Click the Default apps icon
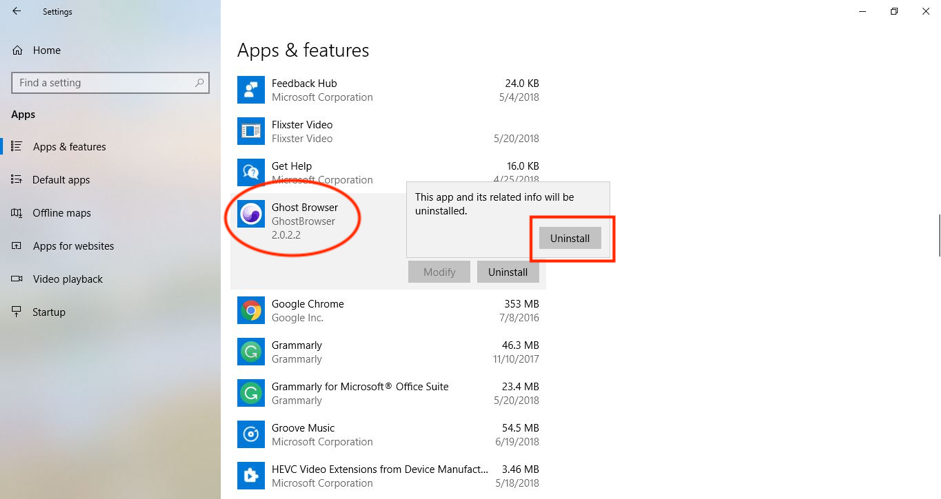This screenshot has height=499, width=941. pyautogui.click(x=17, y=180)
